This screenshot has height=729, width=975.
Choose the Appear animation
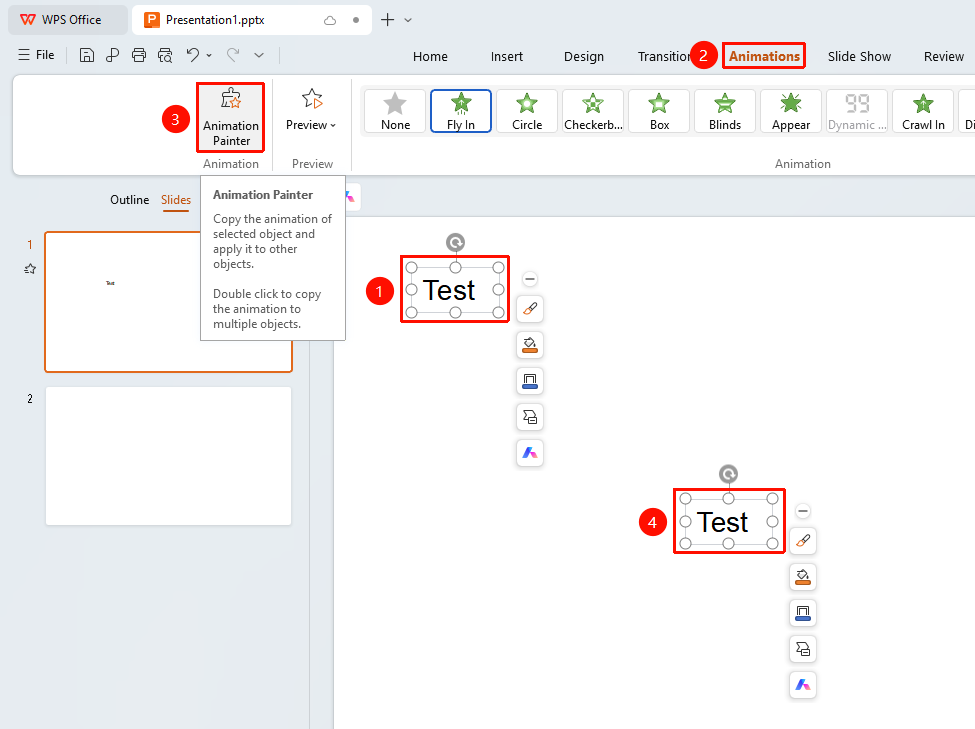tap(791, 111)
